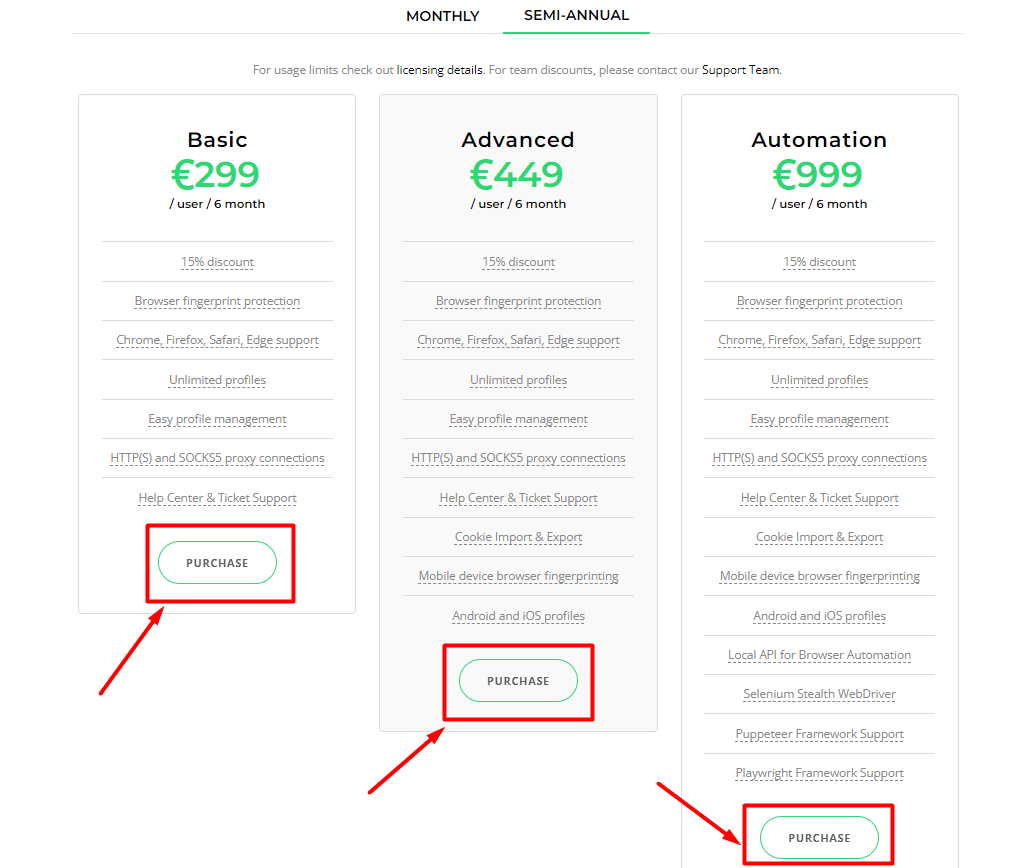The height and width of the screenshot is (868, 1035).
Task: Click Playwright Framework Support feature
Action: click(819, 773)
